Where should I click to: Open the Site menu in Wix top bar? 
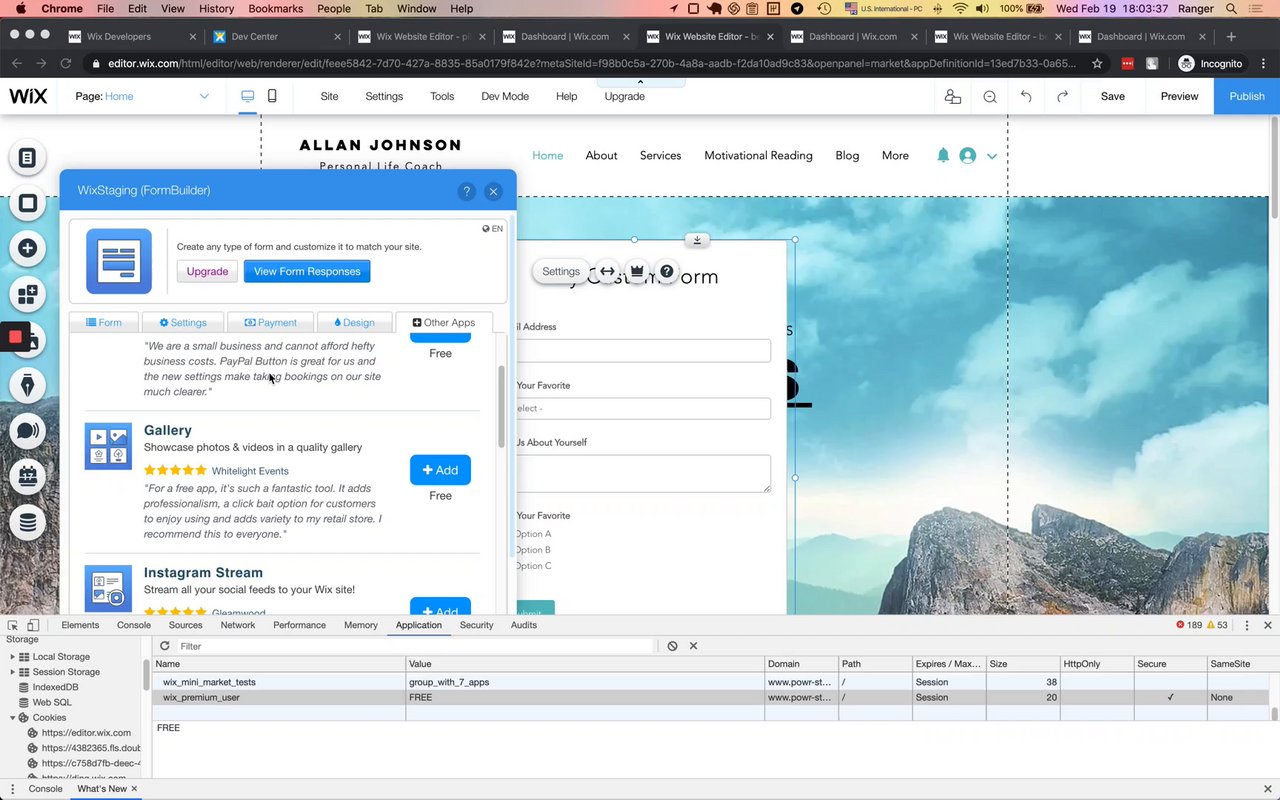(x=329, y=97)
